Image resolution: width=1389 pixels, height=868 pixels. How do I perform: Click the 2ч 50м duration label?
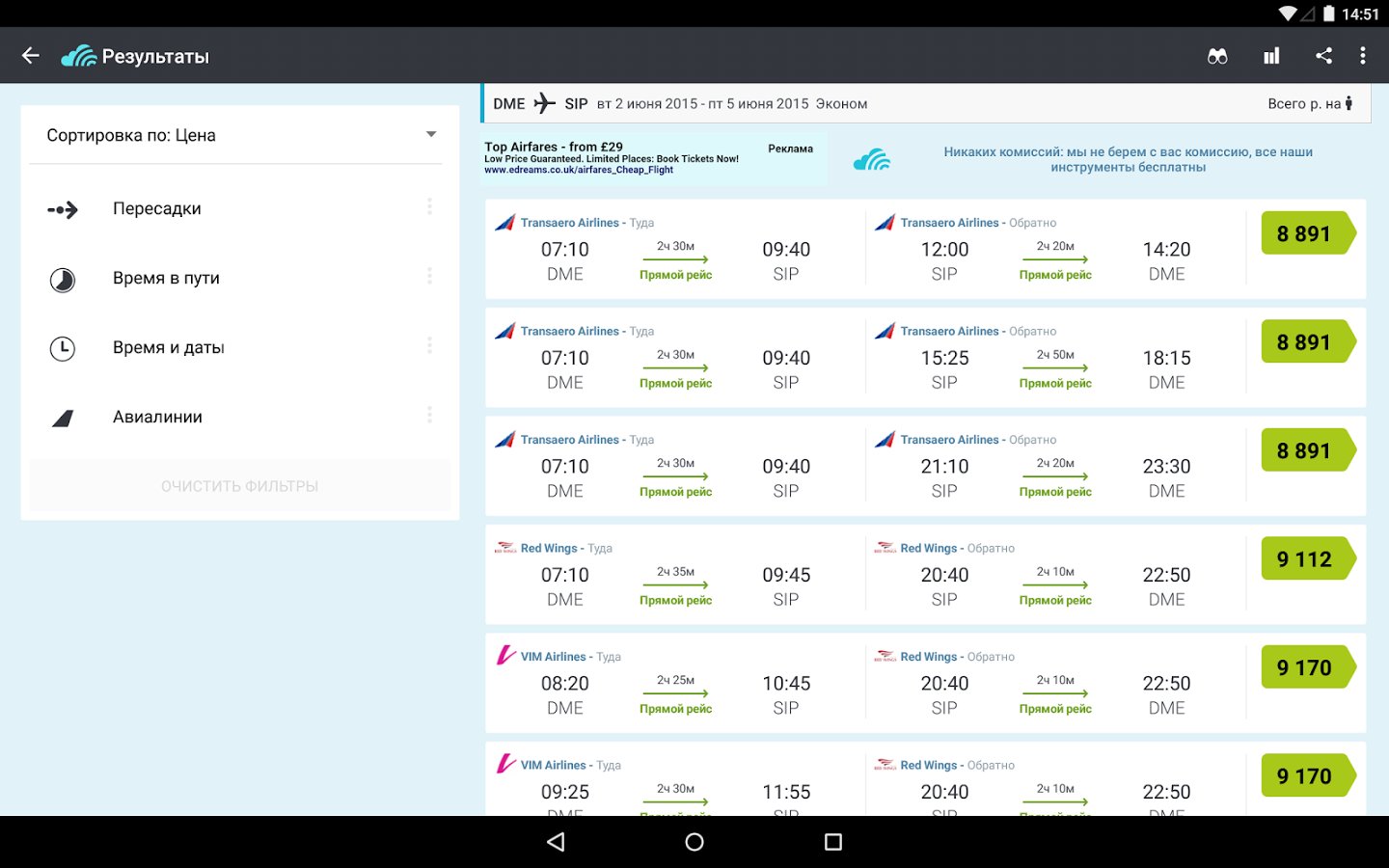(x=1055, y=355)
